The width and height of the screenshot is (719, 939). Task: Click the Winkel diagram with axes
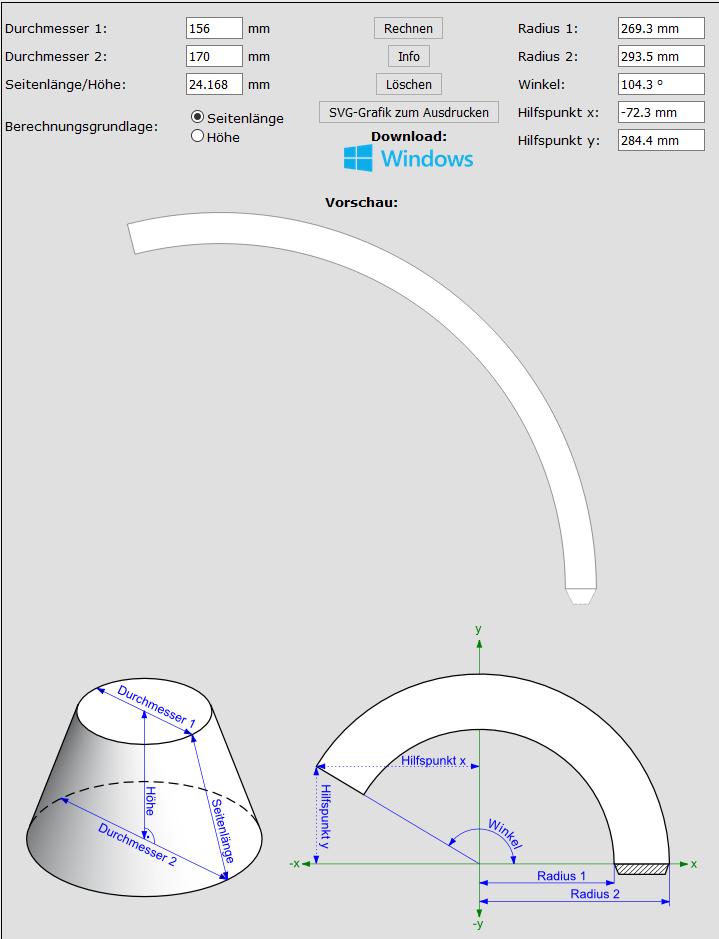pos(493,776)
